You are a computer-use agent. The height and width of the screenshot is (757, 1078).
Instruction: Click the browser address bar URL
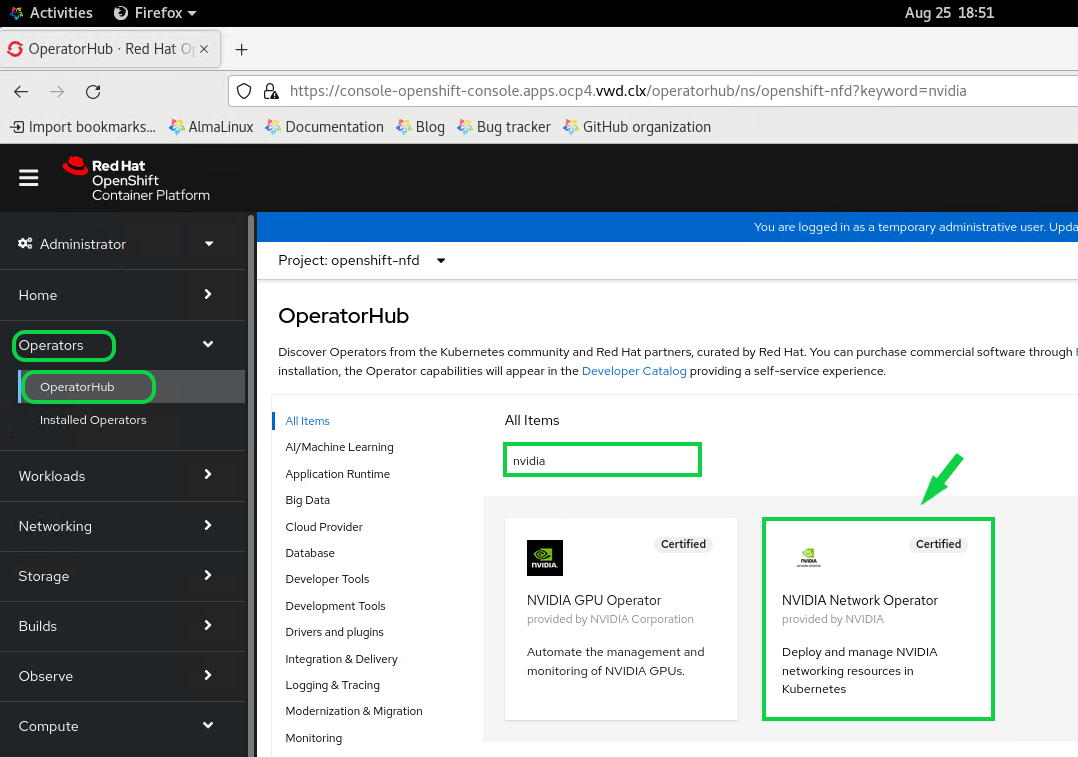tap(628, 91)
